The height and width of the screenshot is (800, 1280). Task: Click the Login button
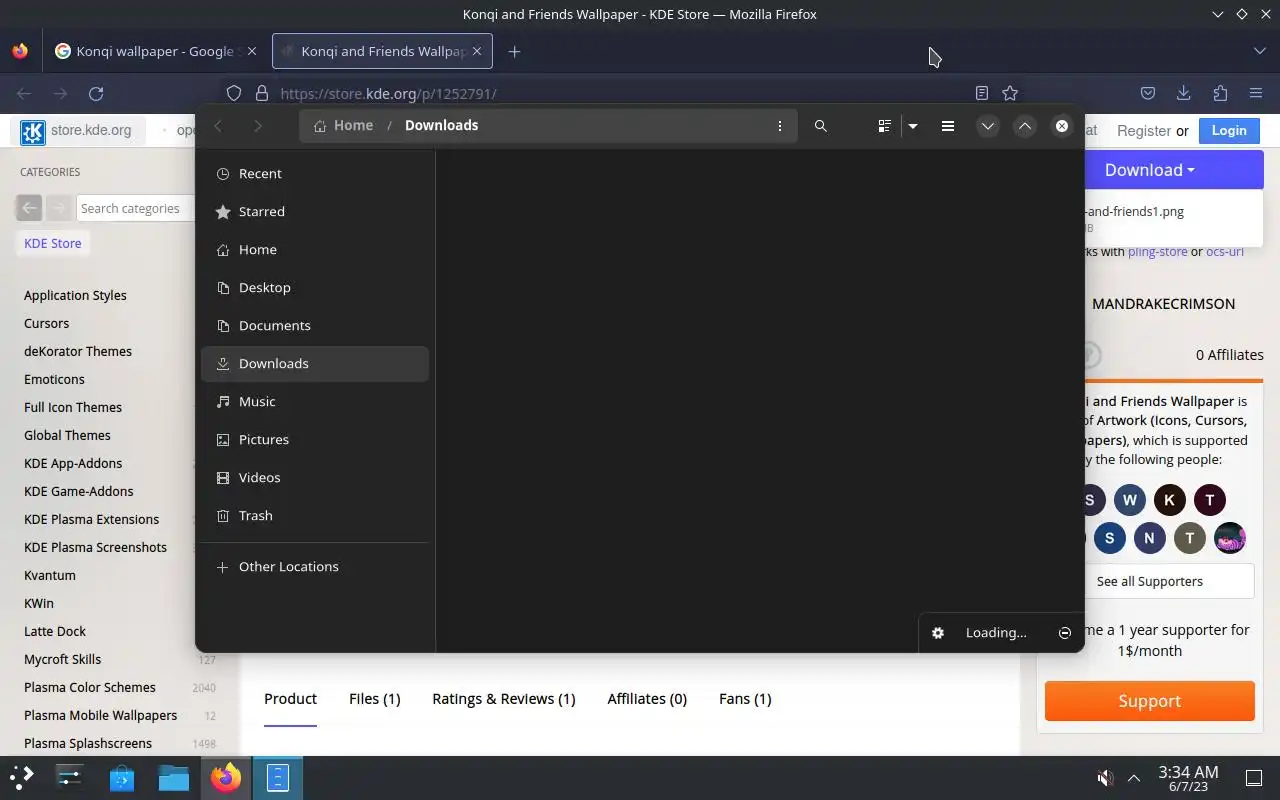(x=1229, y=130)
